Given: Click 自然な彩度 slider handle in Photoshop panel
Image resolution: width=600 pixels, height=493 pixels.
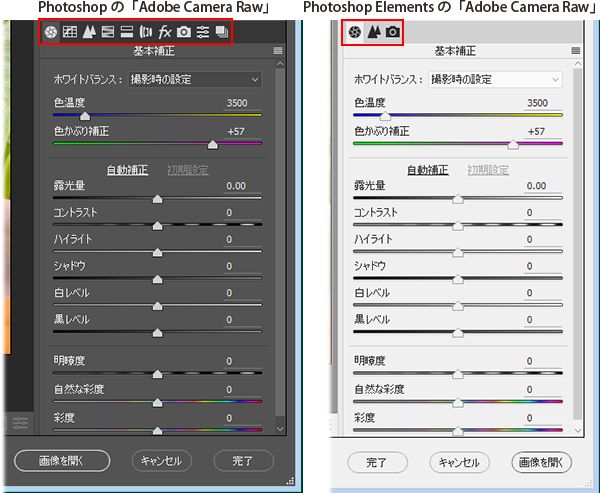Looking at the screenshot, I should 157,403.
